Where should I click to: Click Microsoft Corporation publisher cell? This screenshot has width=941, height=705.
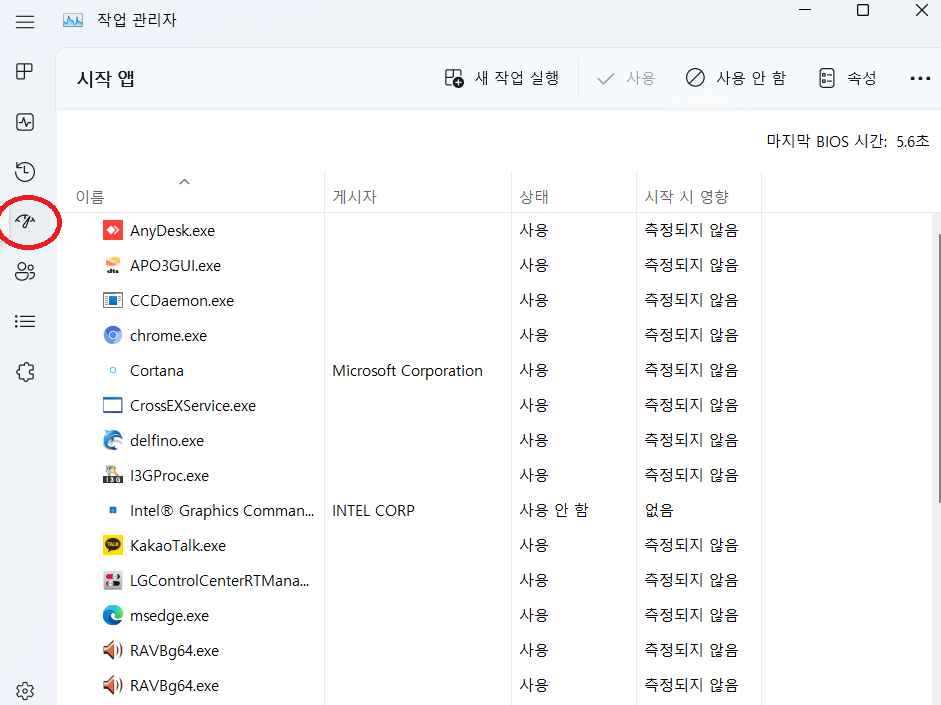pos(407,371)
